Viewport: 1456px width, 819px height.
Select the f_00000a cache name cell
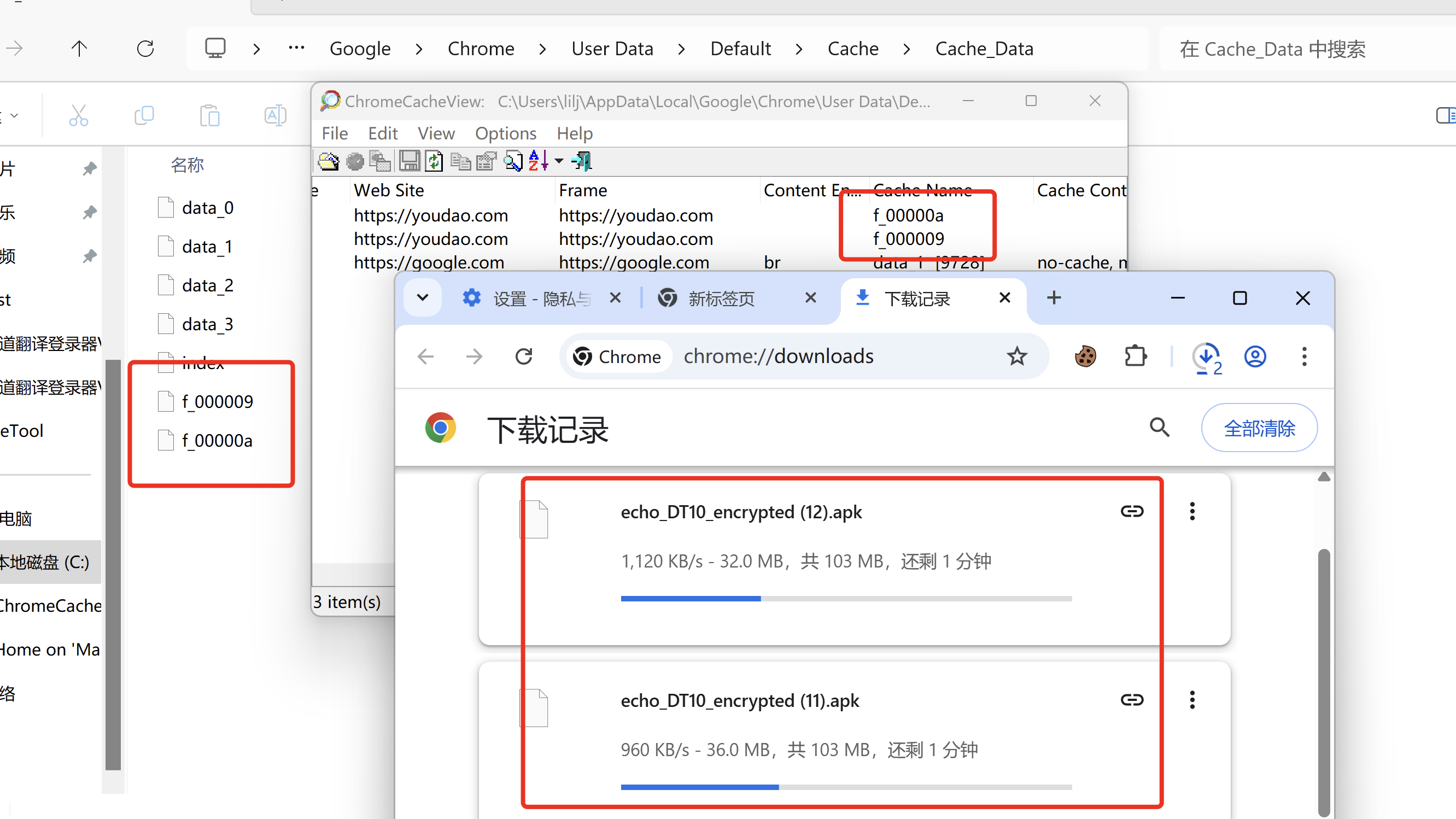908,215
